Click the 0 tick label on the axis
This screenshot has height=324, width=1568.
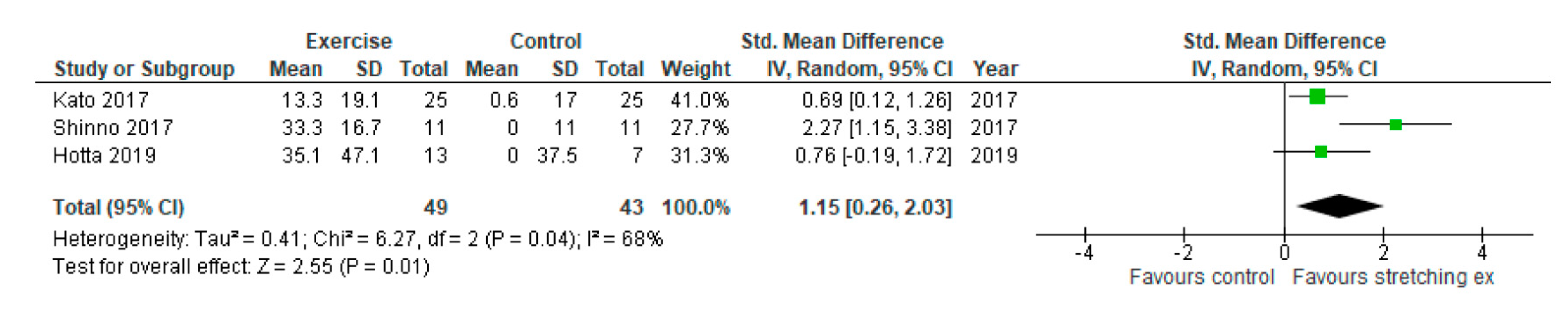pos(1284,252)
